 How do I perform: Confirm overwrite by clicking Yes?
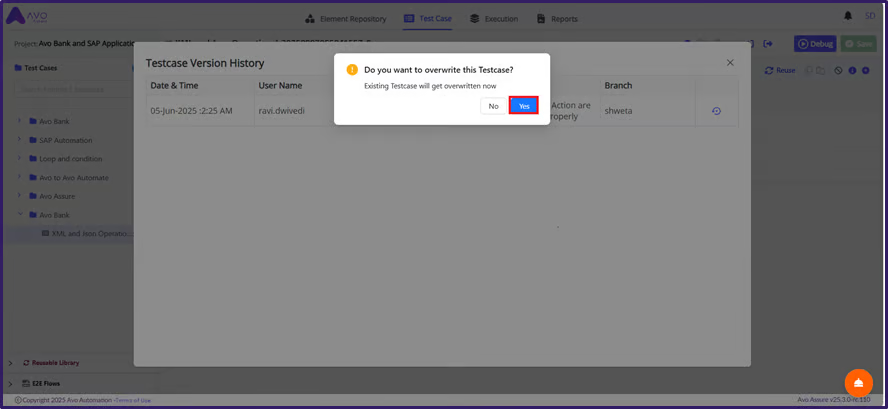(524, 106)
